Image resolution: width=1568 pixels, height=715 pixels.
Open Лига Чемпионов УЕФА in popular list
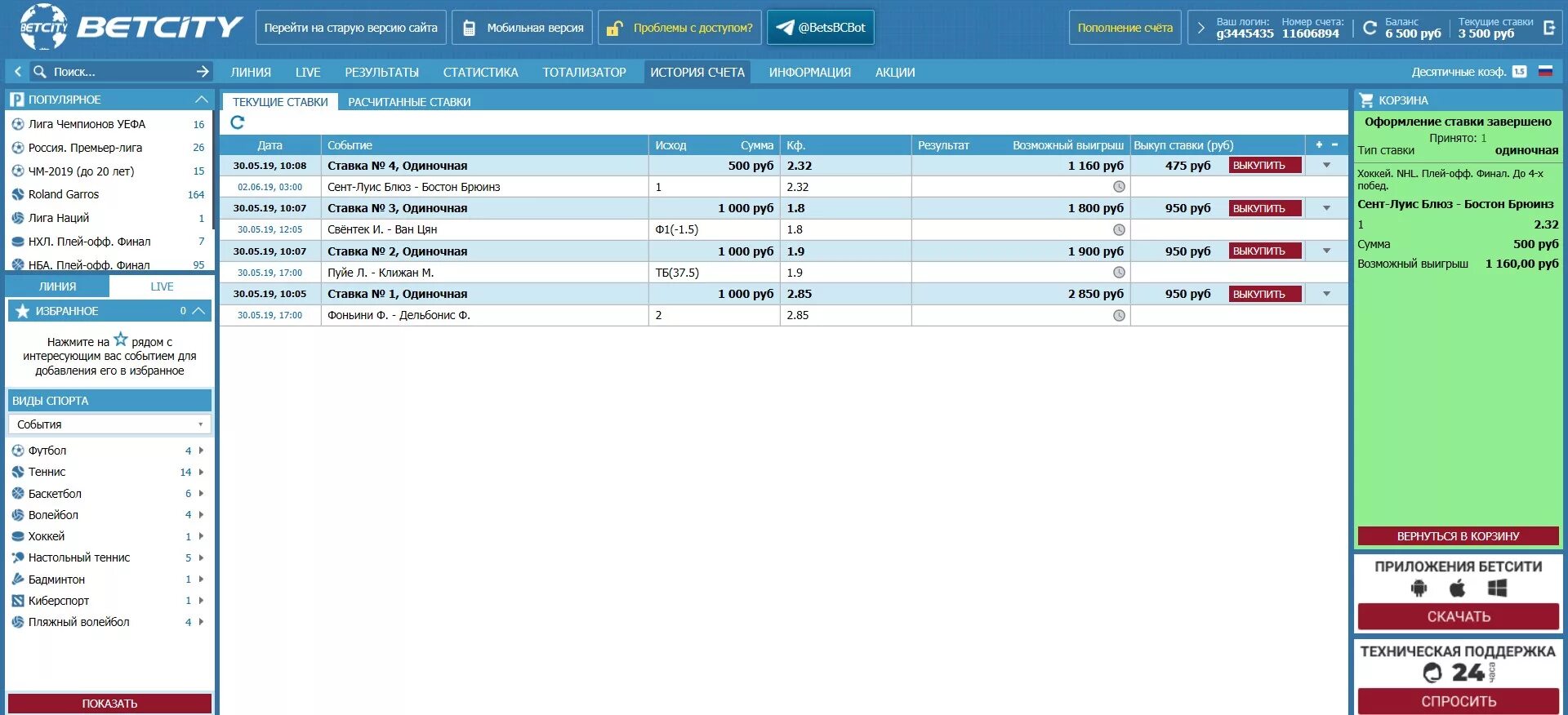pos(108,124)
